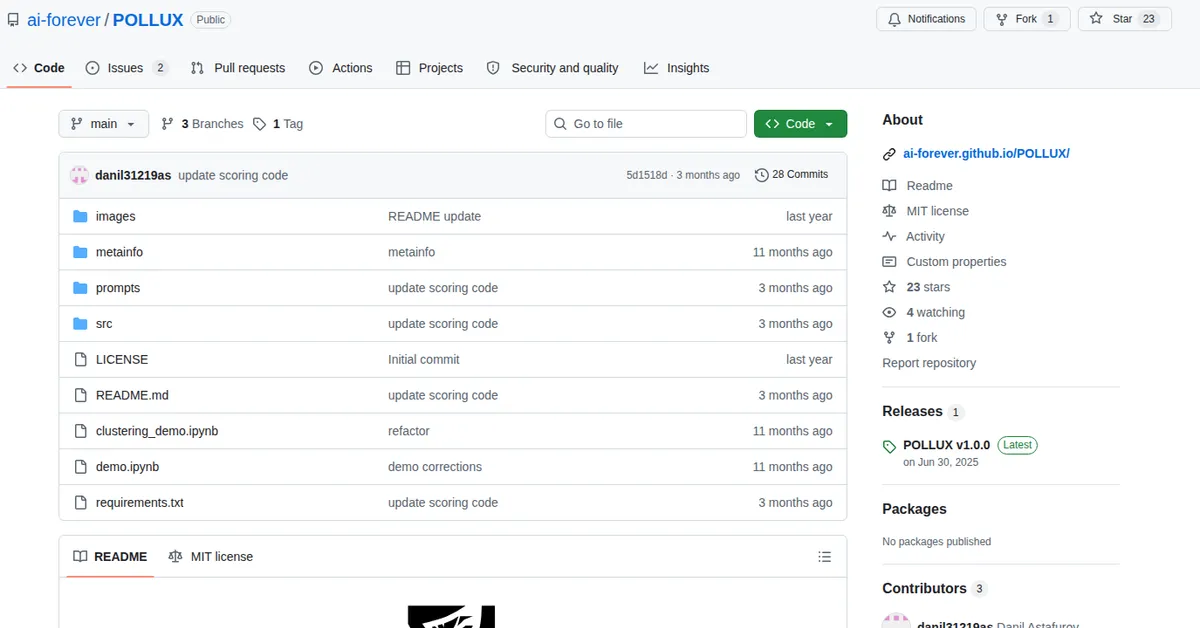Image resolution: width=1200 pixels, height=628 pixels.
Task: Open the POLLUX repository name link
Action: [148, 19]
